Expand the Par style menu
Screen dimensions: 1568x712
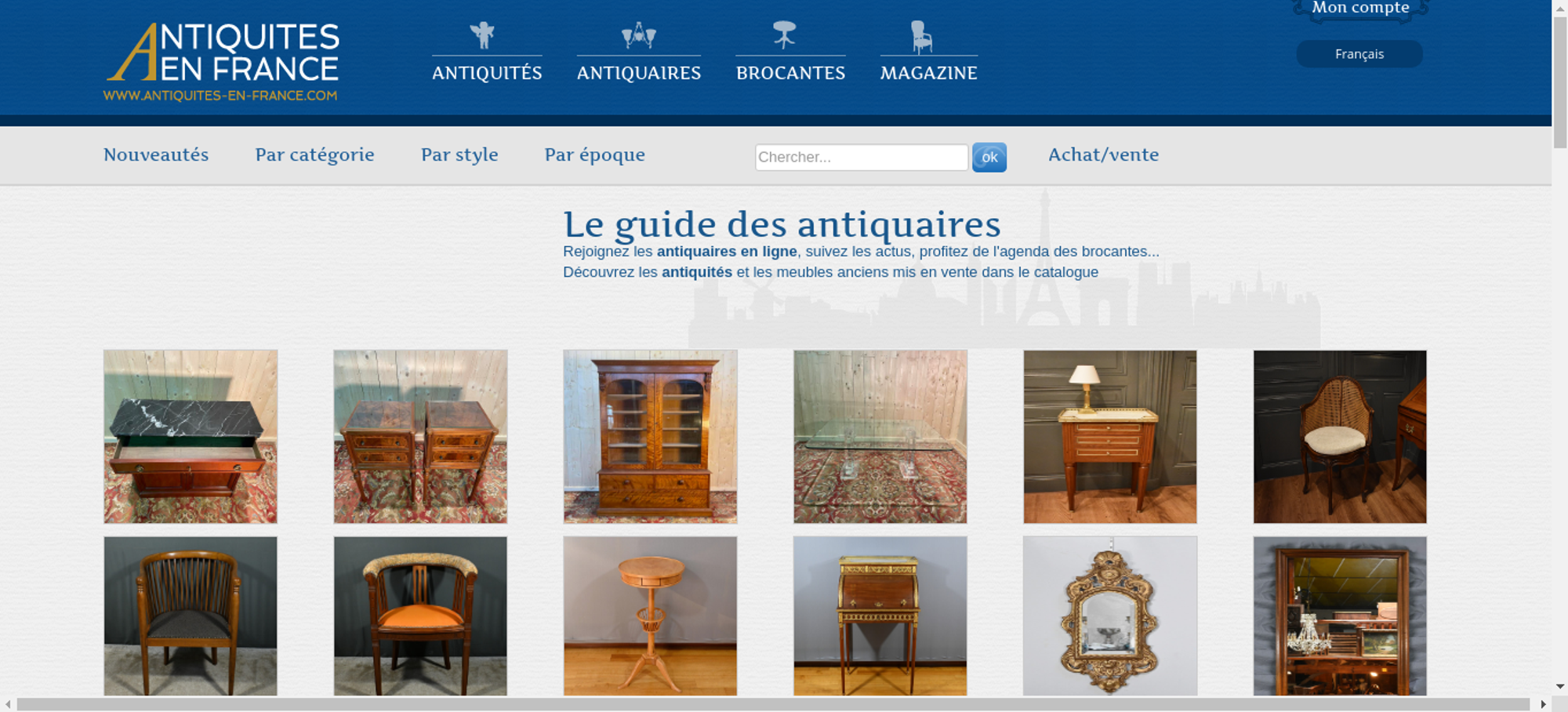[459, 155]
